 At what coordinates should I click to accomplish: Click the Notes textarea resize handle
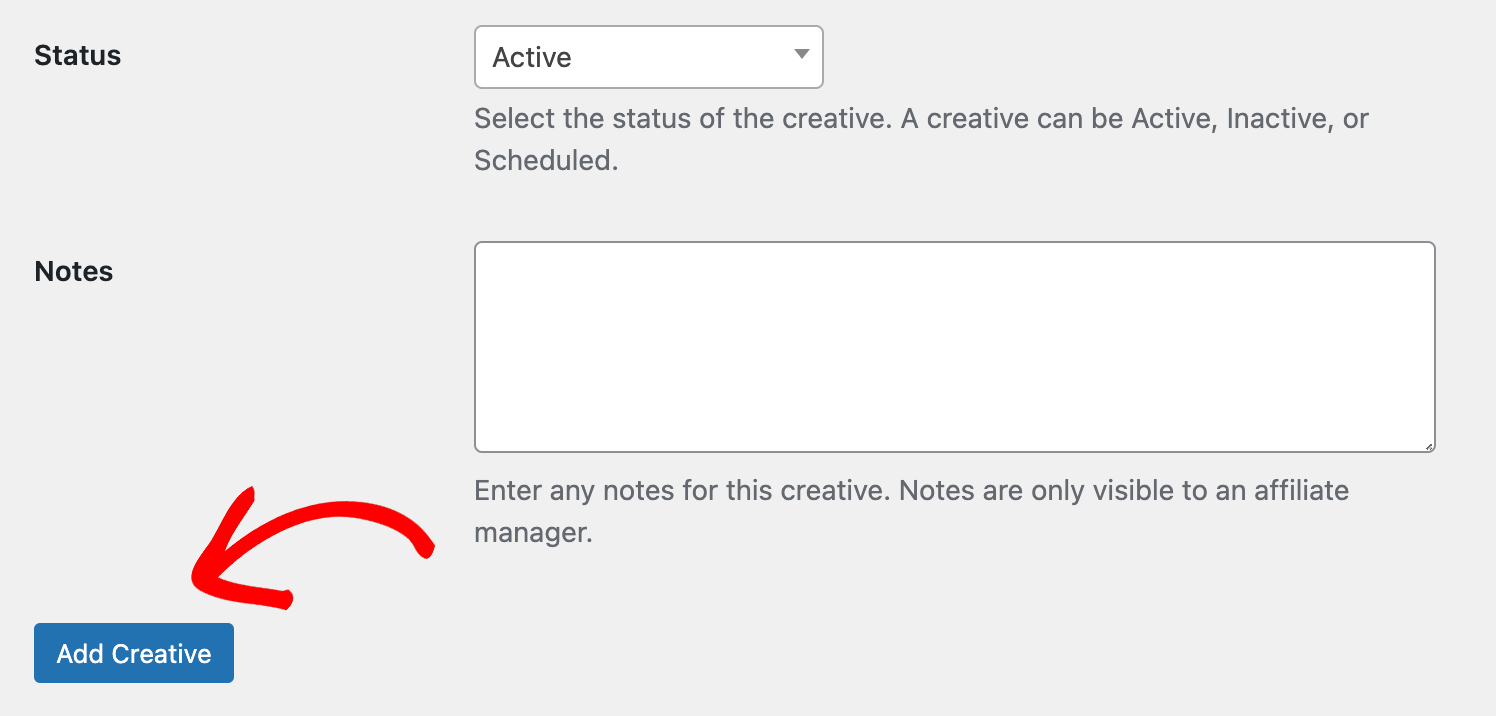[x=1428, y=445]
